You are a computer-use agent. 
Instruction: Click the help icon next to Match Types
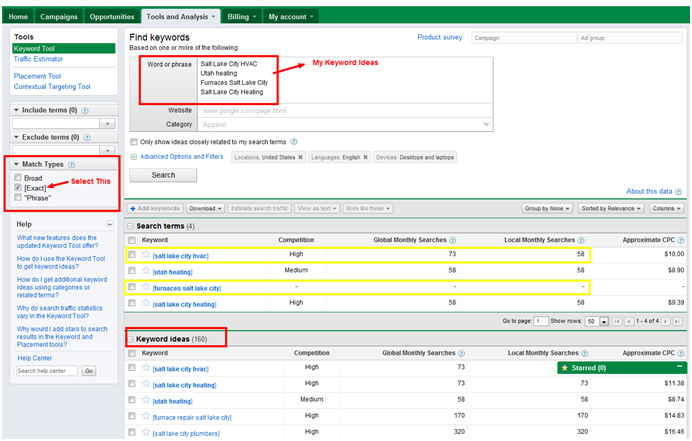click(72, 164)
